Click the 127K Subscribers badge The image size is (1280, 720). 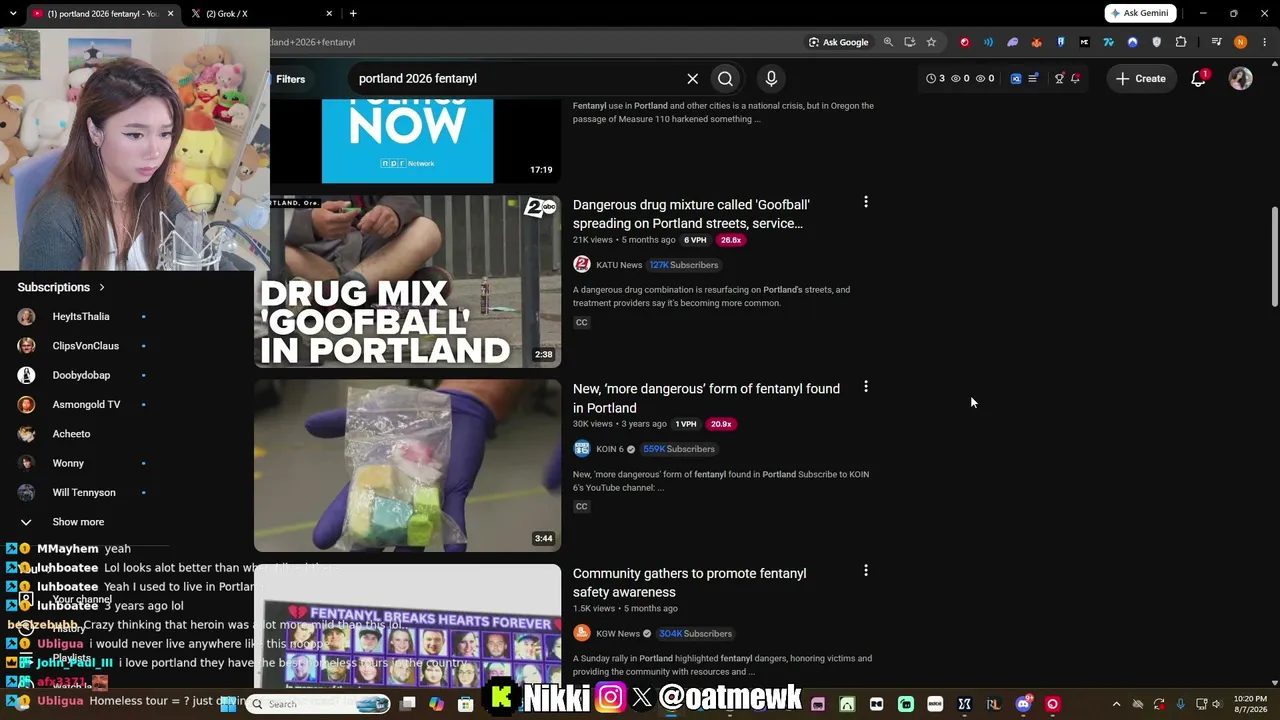(x=684, y=265)
